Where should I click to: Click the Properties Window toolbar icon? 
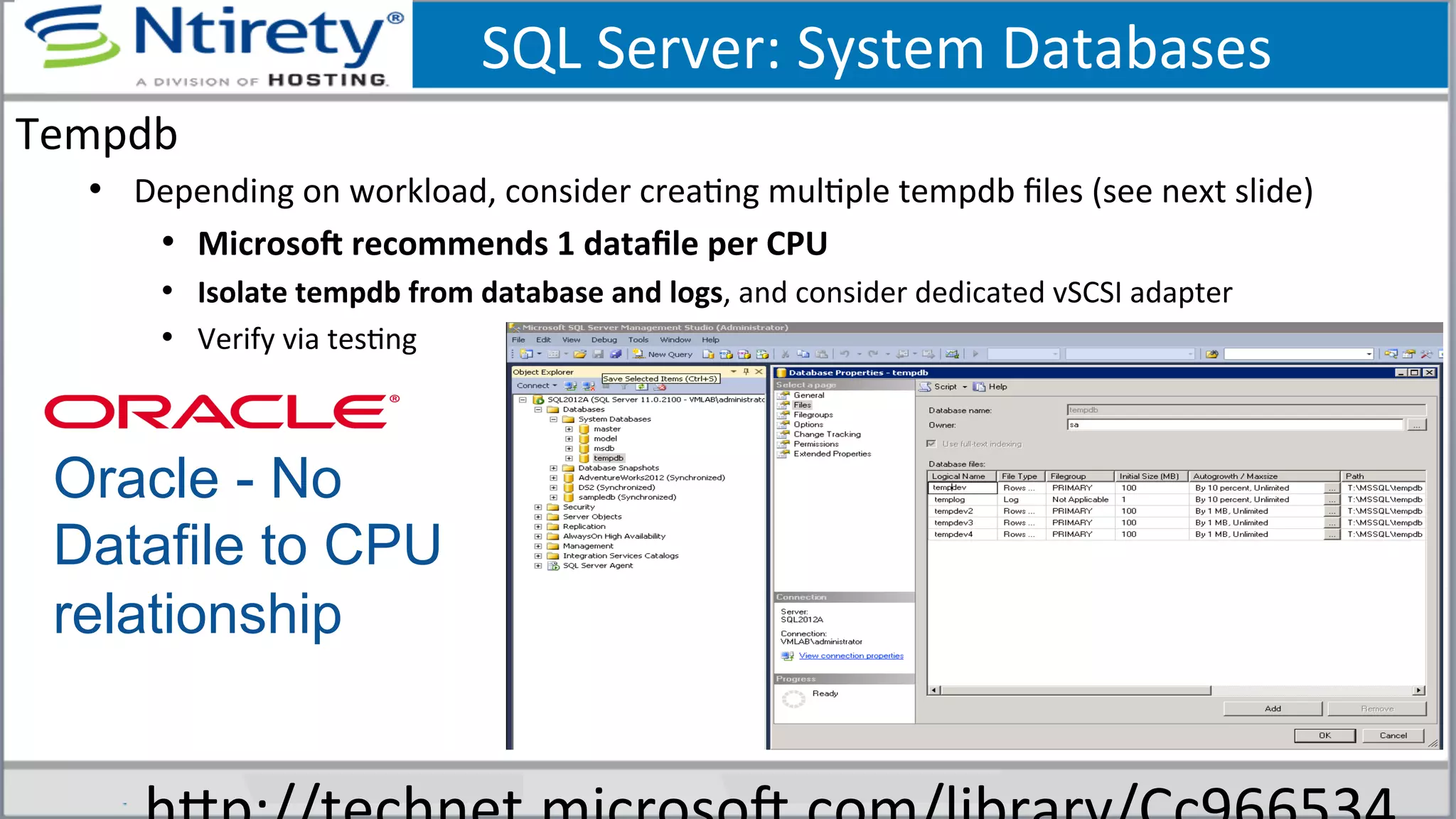[x=1408, y=354]
